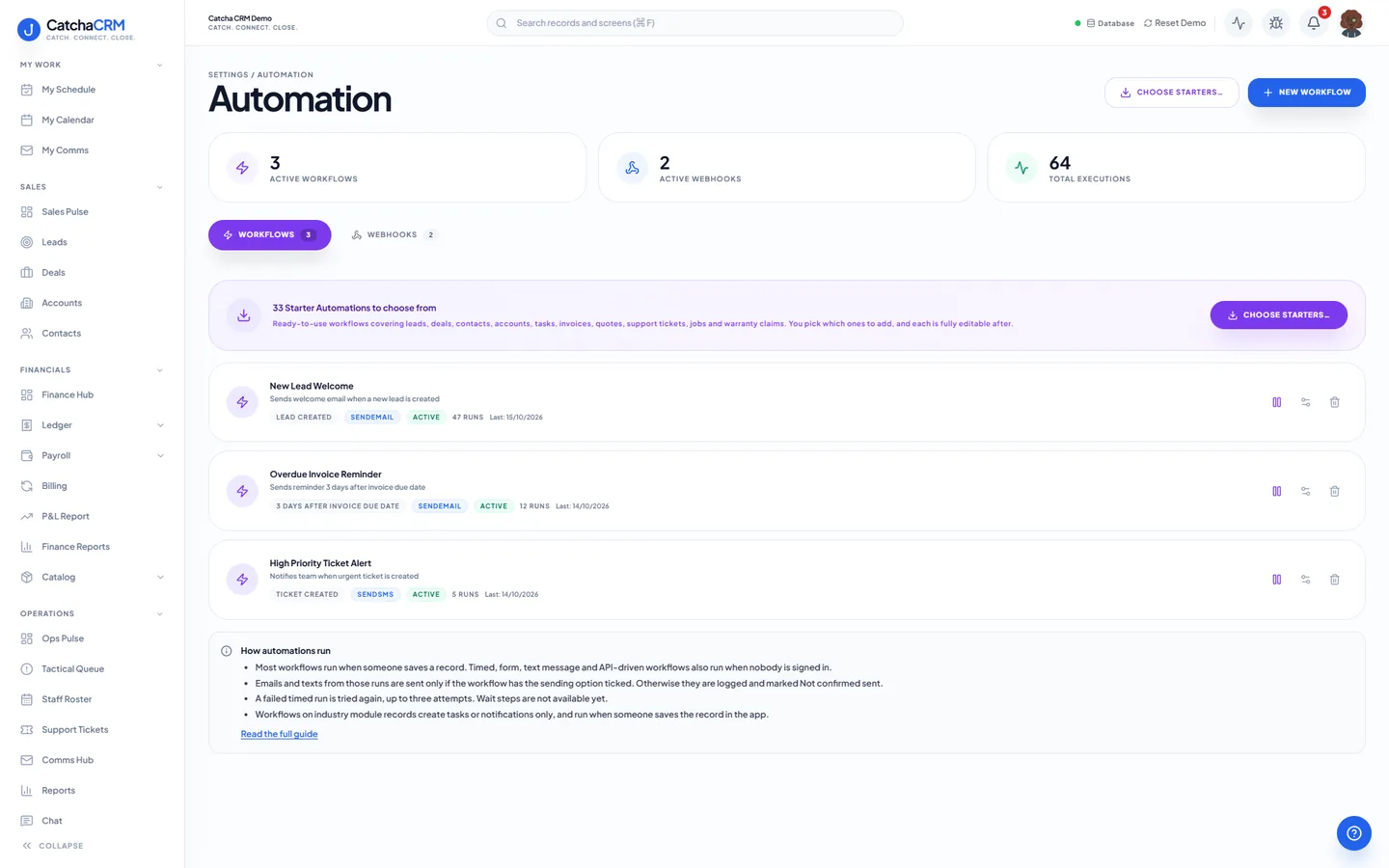The width and height of the screenshot is (1389, 868).
Task: Expand the Catalog submenu
Action: (x=160, y=578)
